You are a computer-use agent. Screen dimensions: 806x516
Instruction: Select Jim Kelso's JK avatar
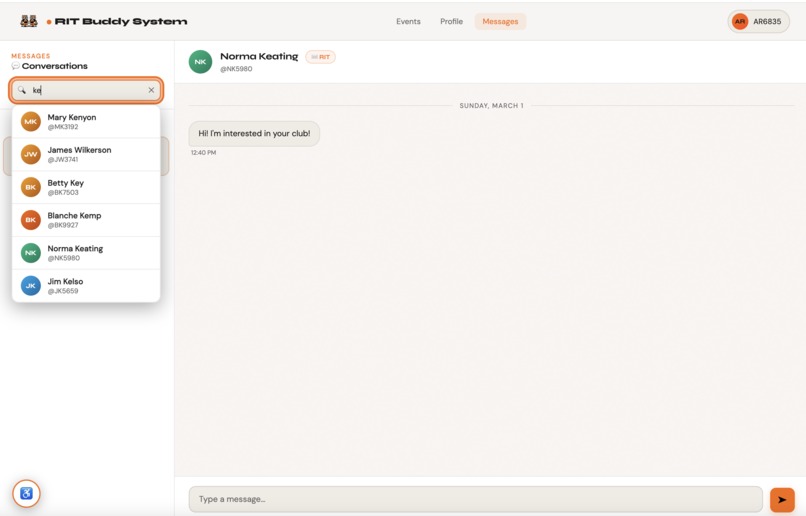pos(31,286)
